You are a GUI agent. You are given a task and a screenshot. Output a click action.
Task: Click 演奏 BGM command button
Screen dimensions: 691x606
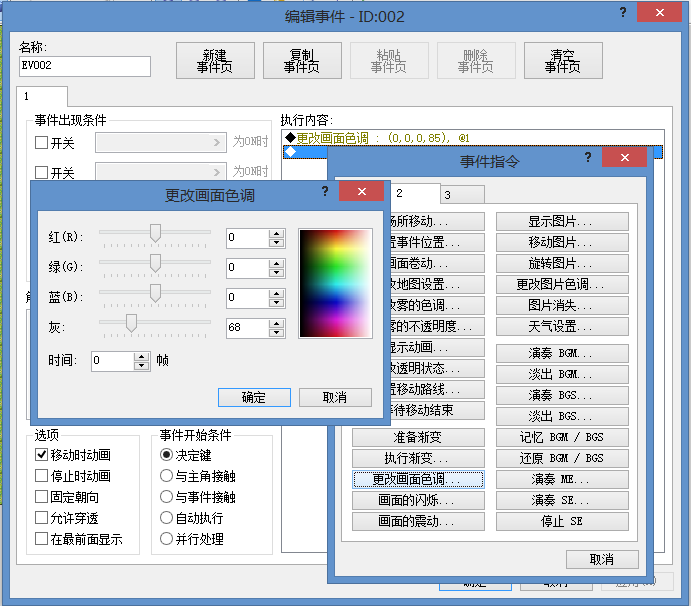(x=562, y=353)
